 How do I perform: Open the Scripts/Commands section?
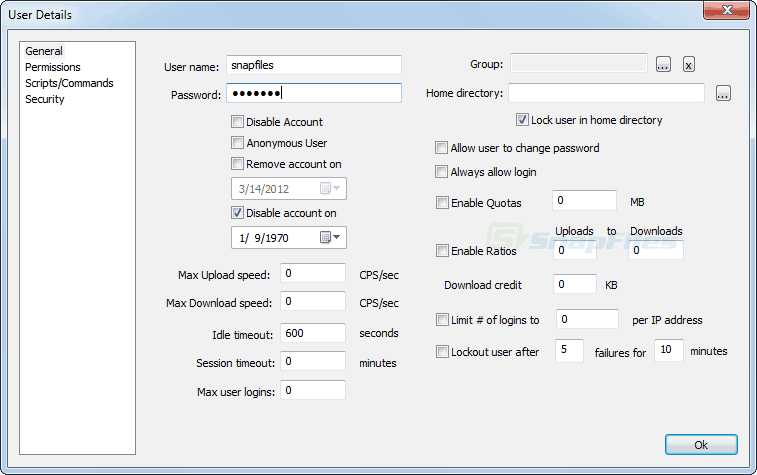(x=69, y=83)
